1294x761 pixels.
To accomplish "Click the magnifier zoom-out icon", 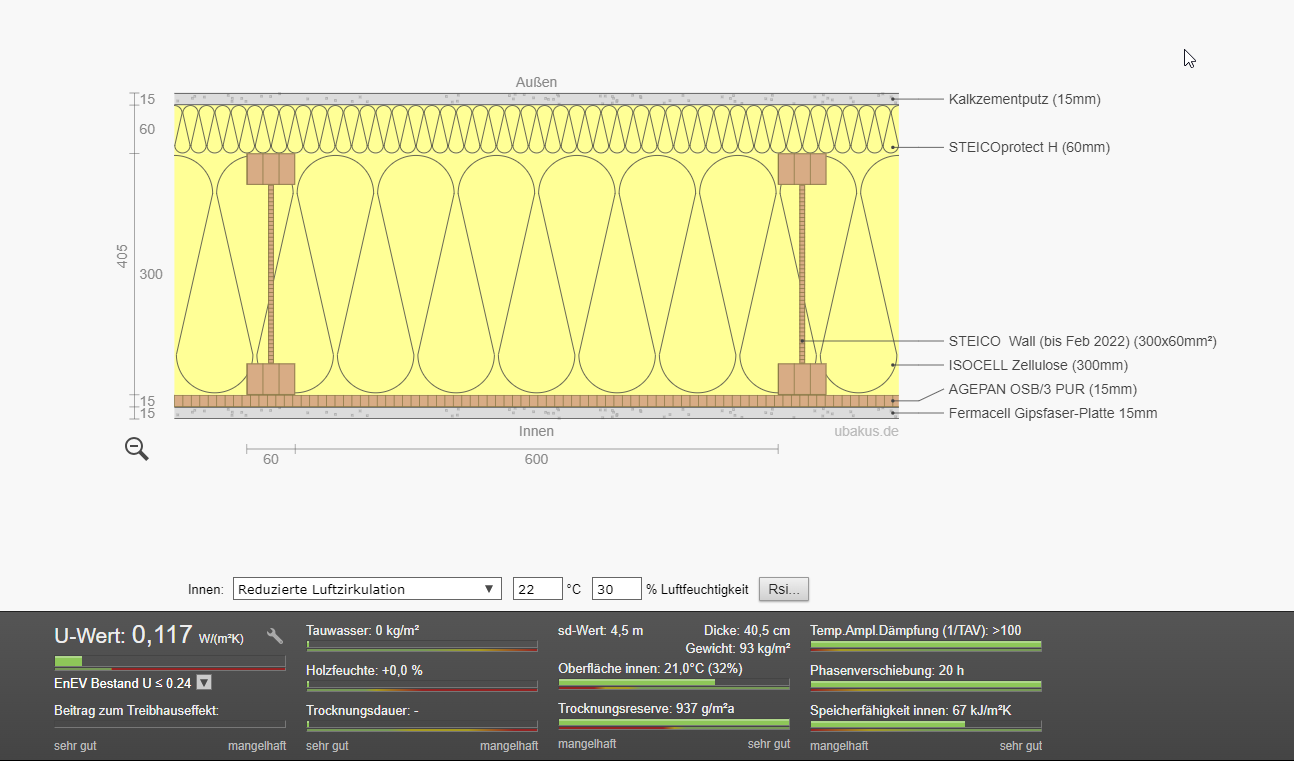I will point(137,449).
